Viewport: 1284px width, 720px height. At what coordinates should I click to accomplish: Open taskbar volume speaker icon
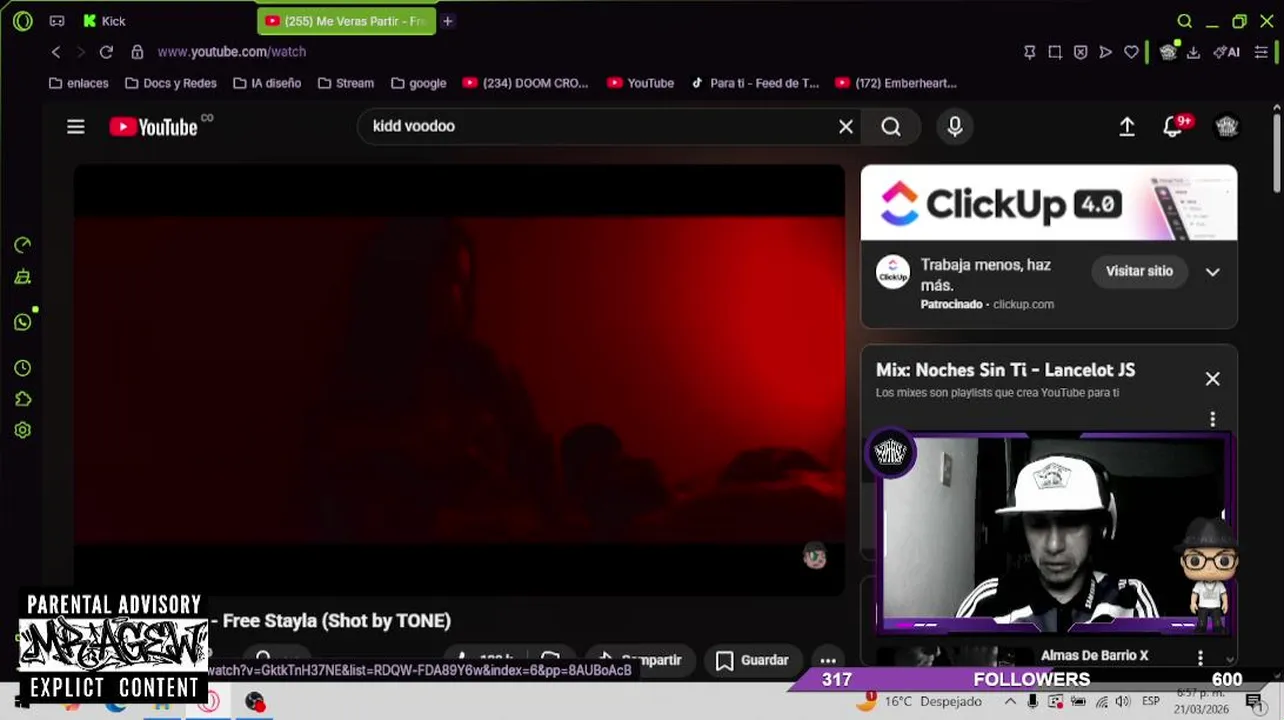pos(1122,702)
